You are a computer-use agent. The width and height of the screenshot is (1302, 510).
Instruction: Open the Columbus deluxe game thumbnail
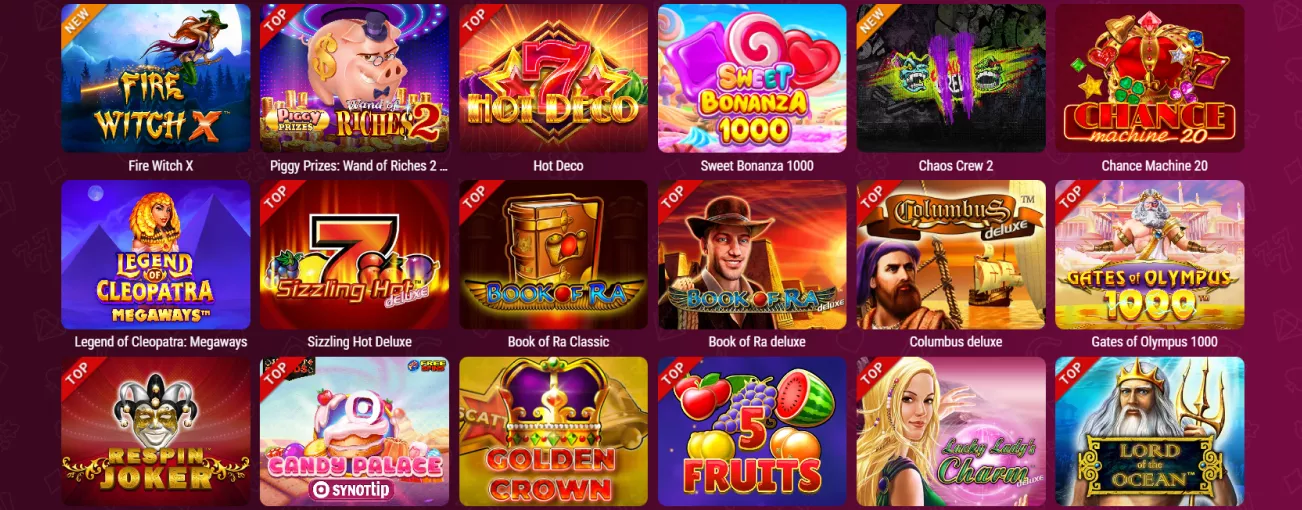(951, 255)
